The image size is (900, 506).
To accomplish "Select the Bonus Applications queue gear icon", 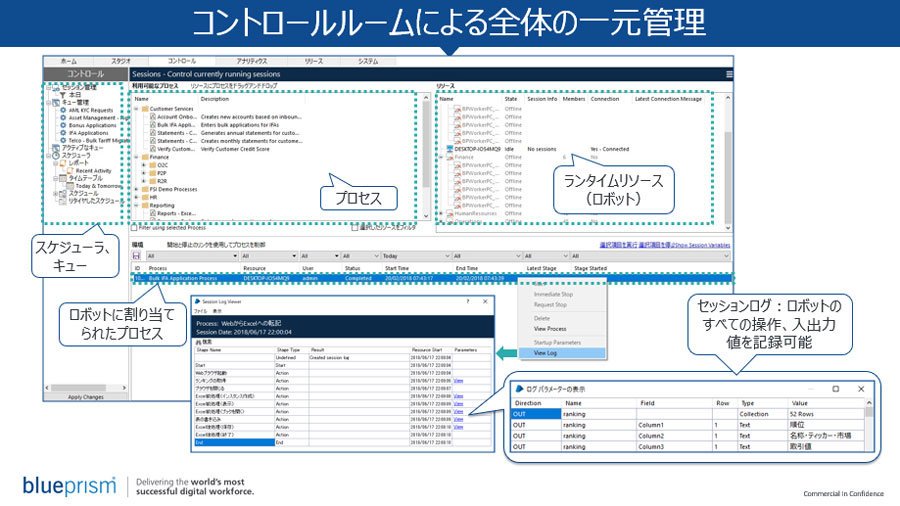I will click(63, 125).
